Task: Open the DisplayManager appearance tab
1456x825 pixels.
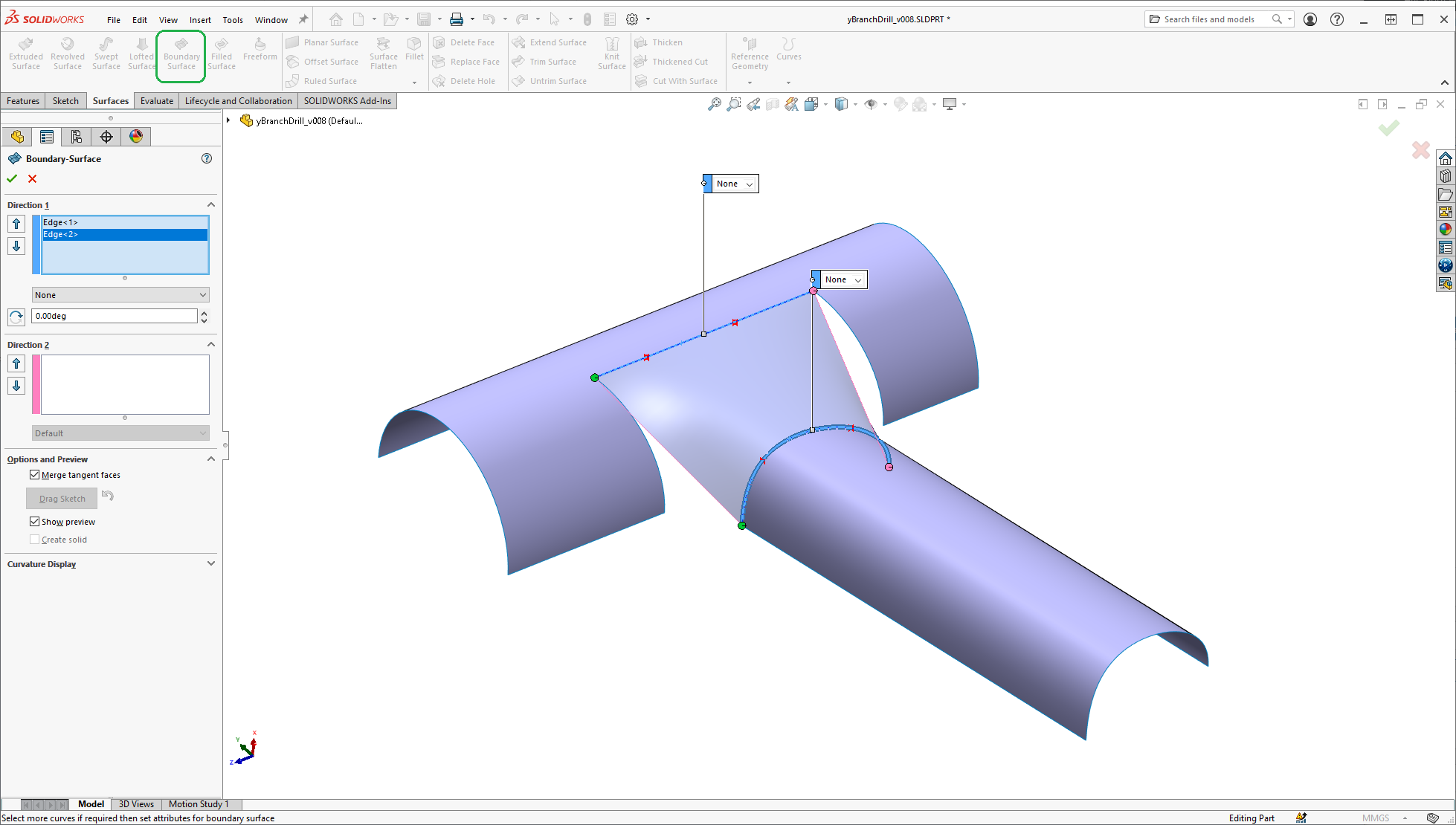Action: click(x=135, y=137)
